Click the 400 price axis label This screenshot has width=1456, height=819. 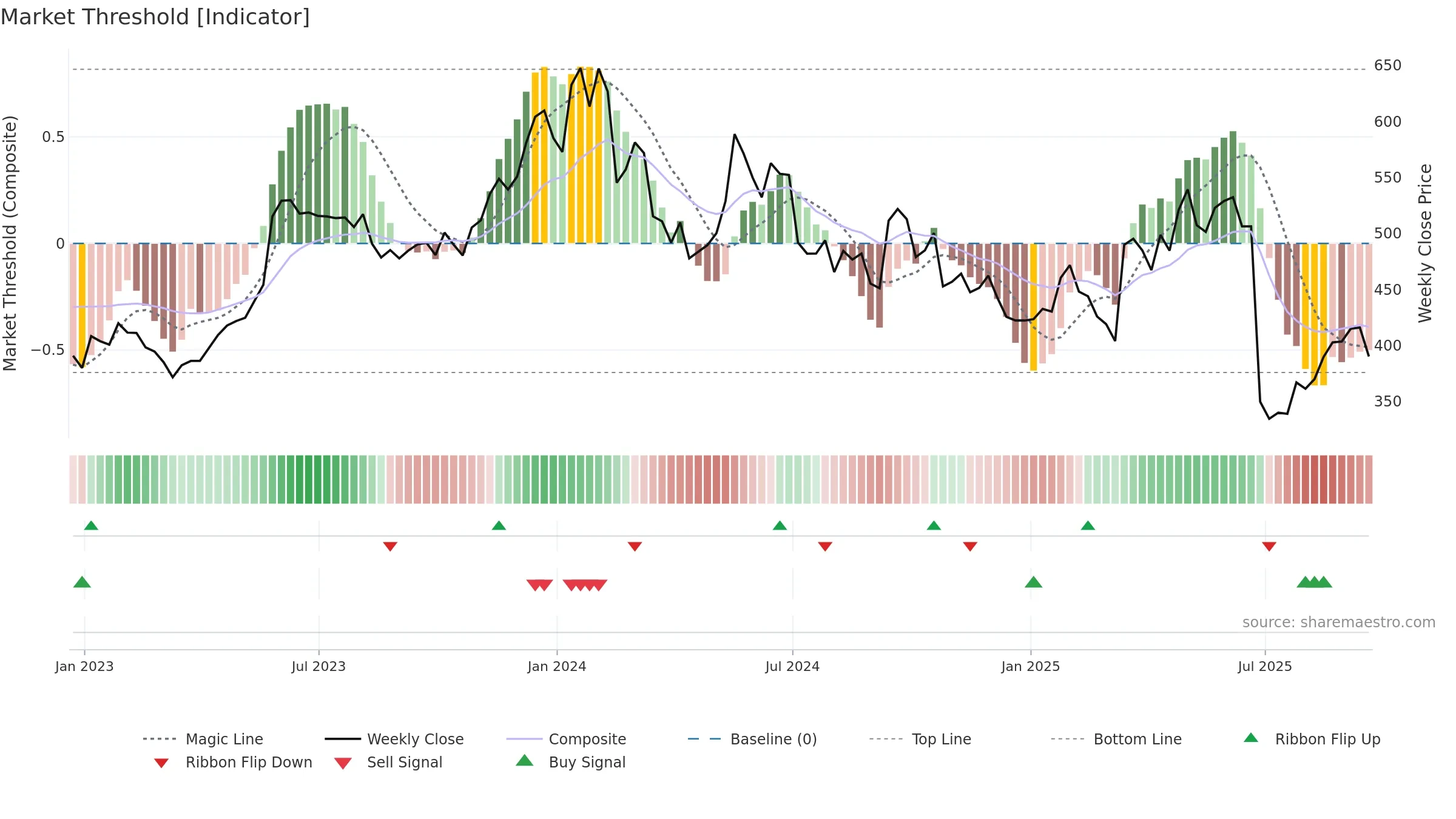[1388, 346]
